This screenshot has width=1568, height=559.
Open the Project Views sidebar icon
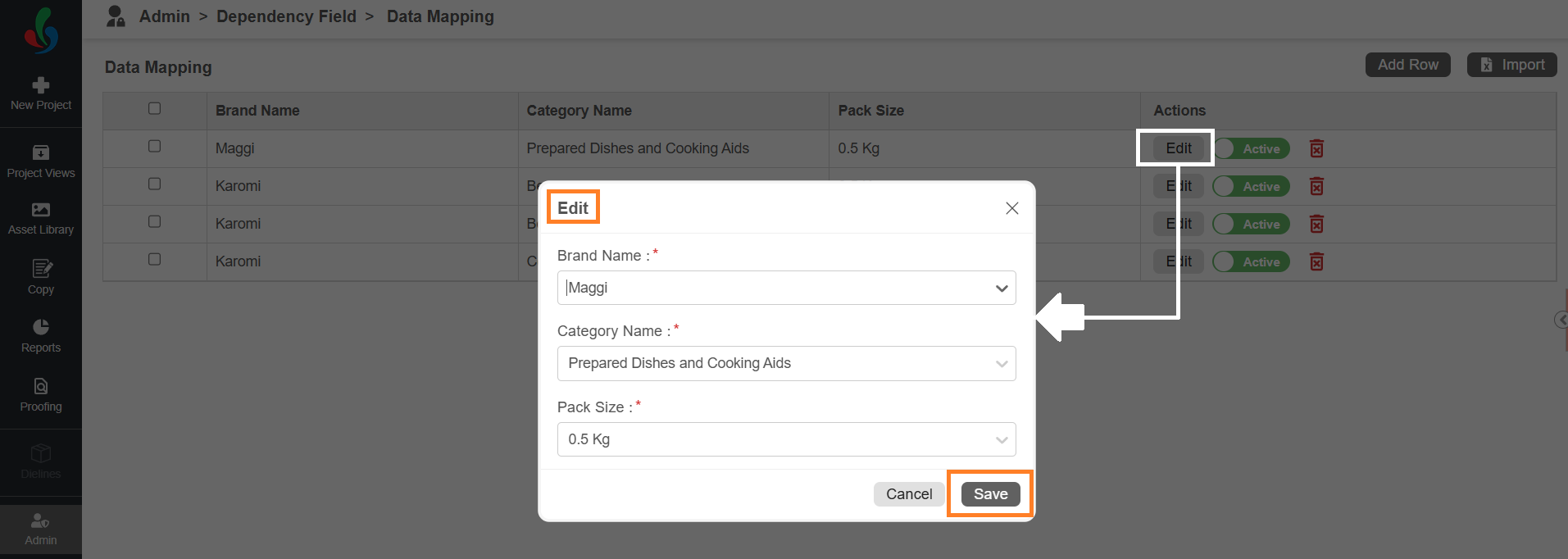tap(41, 161)
